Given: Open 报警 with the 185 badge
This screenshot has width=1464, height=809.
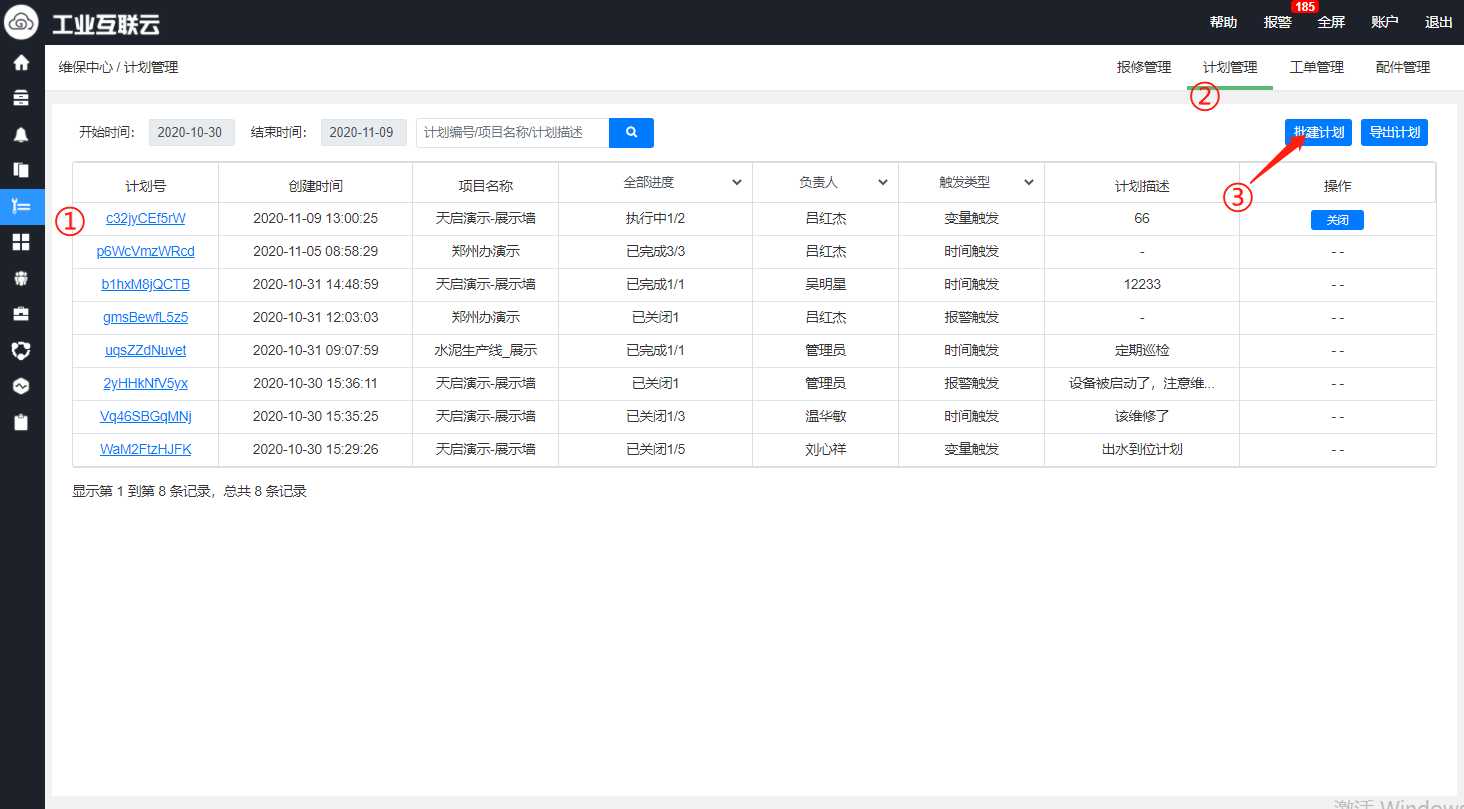Looking at the screenshot, I should (x=1278, y=23).
